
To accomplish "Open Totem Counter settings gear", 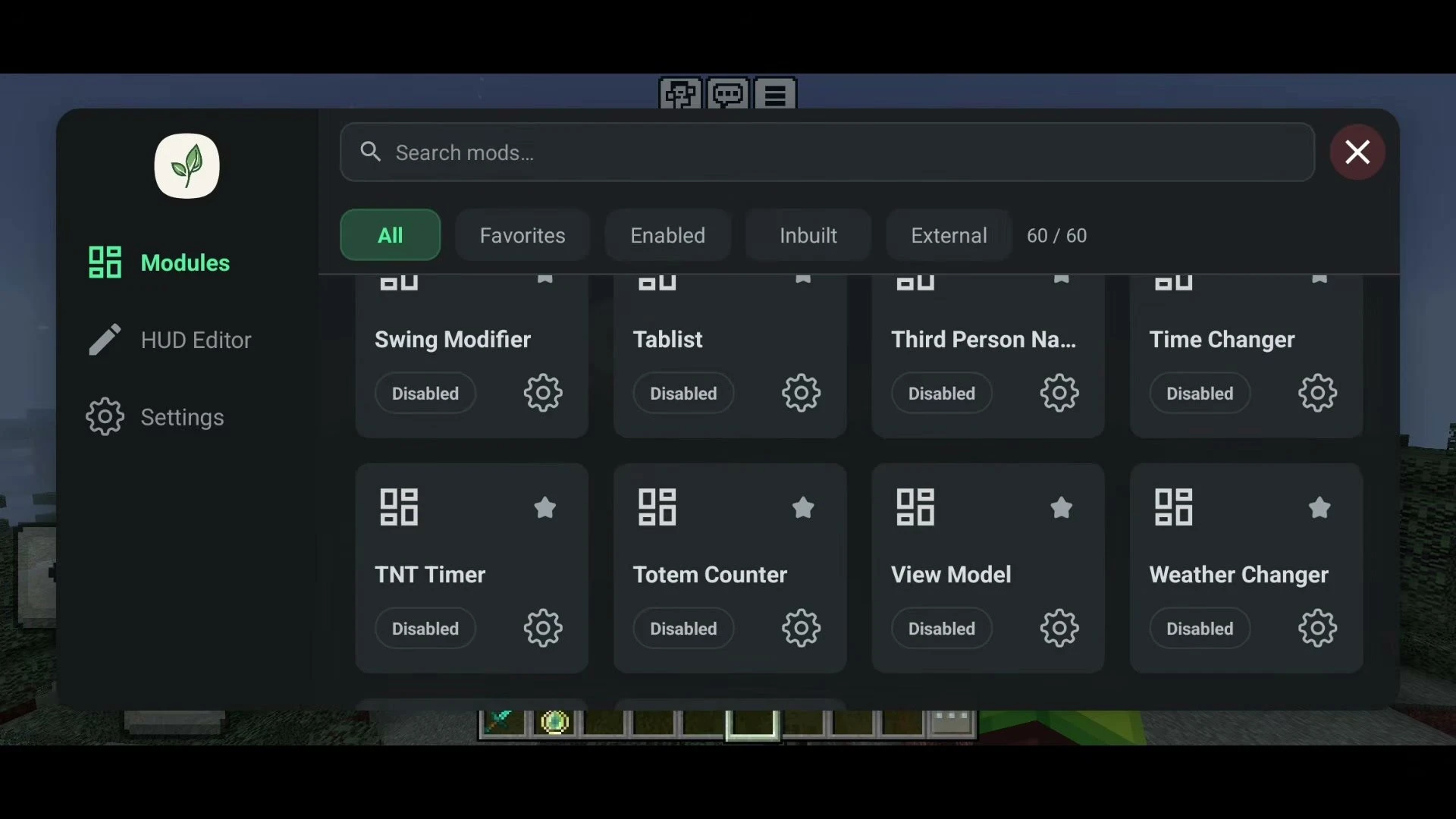I will click(x=802, y=628).
